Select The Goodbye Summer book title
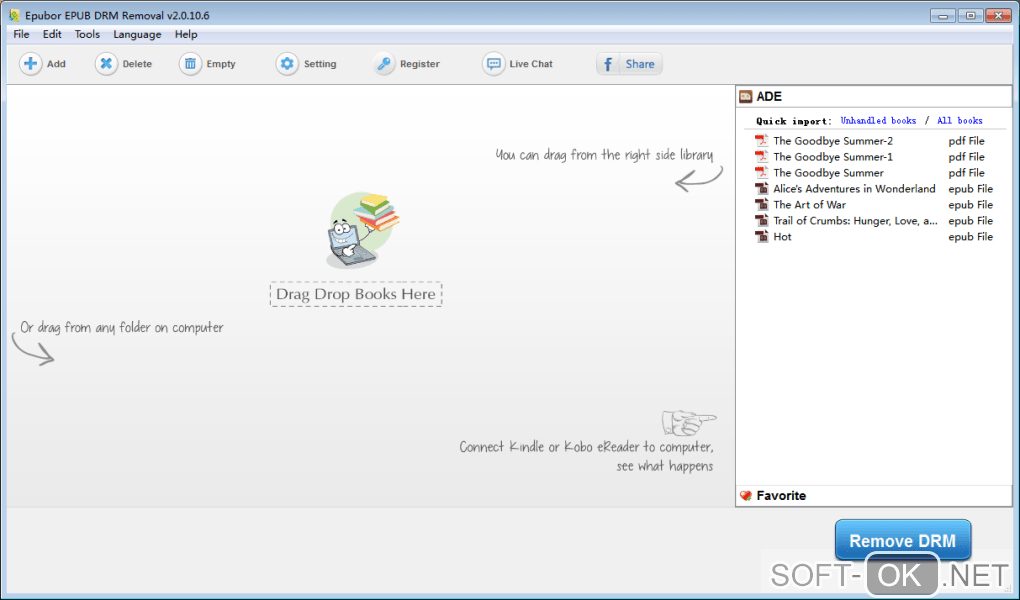The height and width of the screenshot is (600, 1020). coord(828,173)
